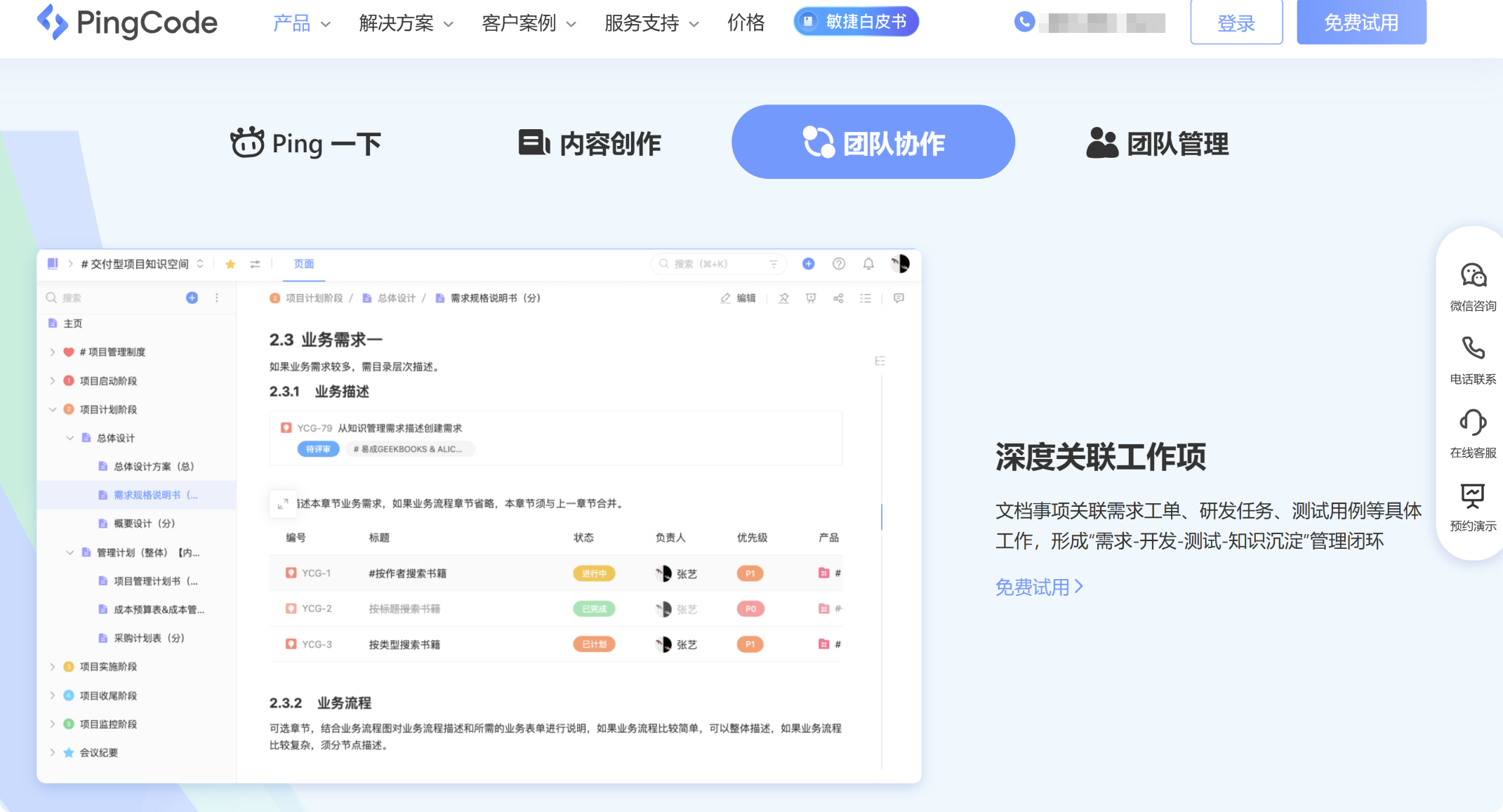Open search filters with the filter icon
This screenshot has width=1503, height=812.
coord(774,264)
